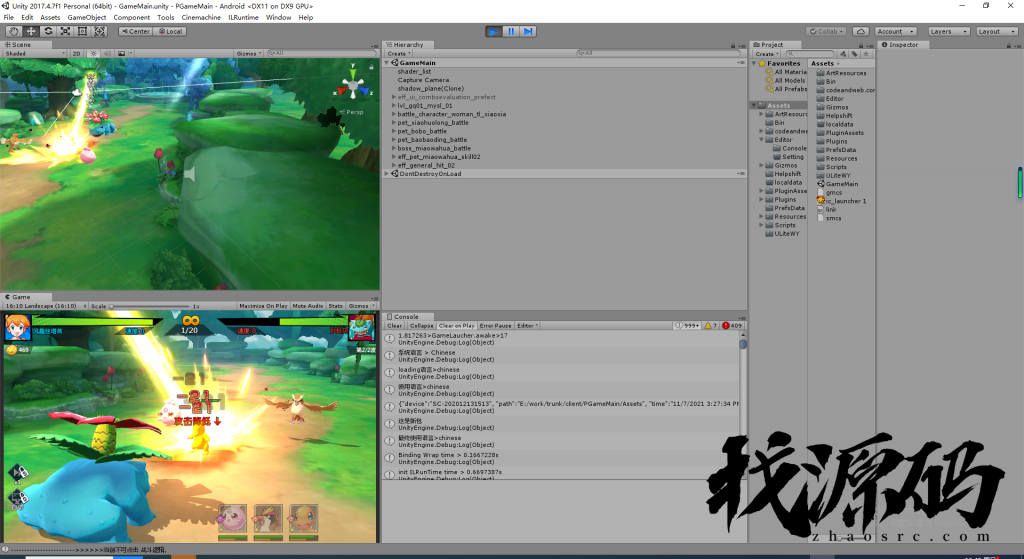
Task: Open the Account dropdown
Action: tap(895, 31)
